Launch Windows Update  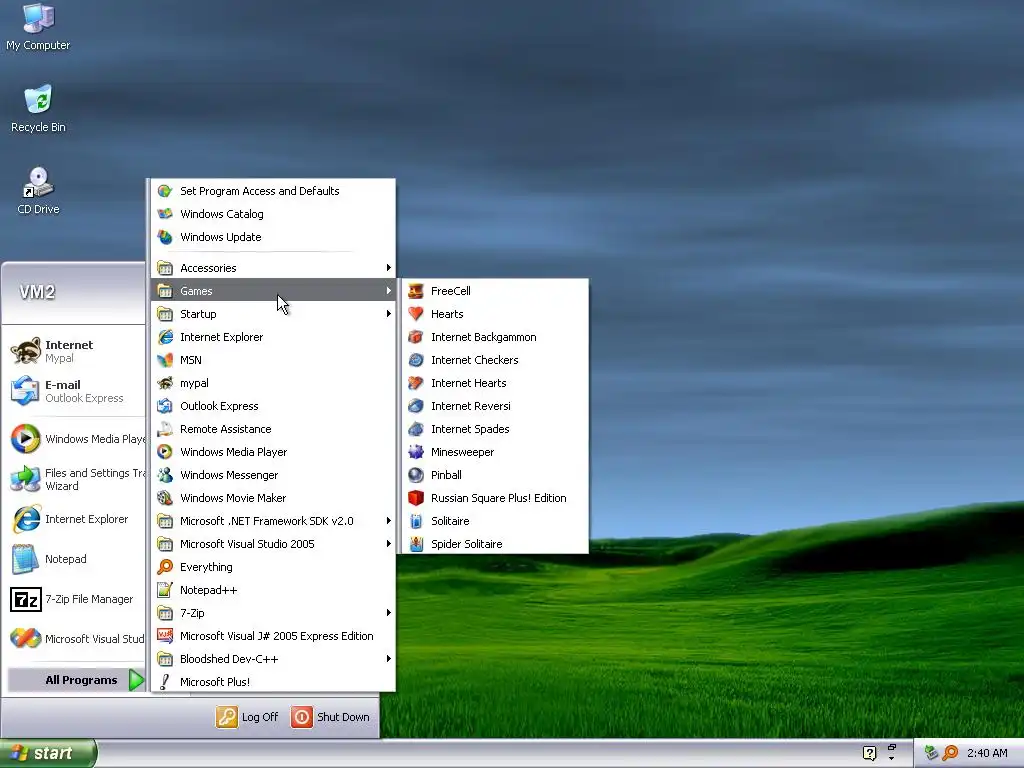[x=273, y=237]
